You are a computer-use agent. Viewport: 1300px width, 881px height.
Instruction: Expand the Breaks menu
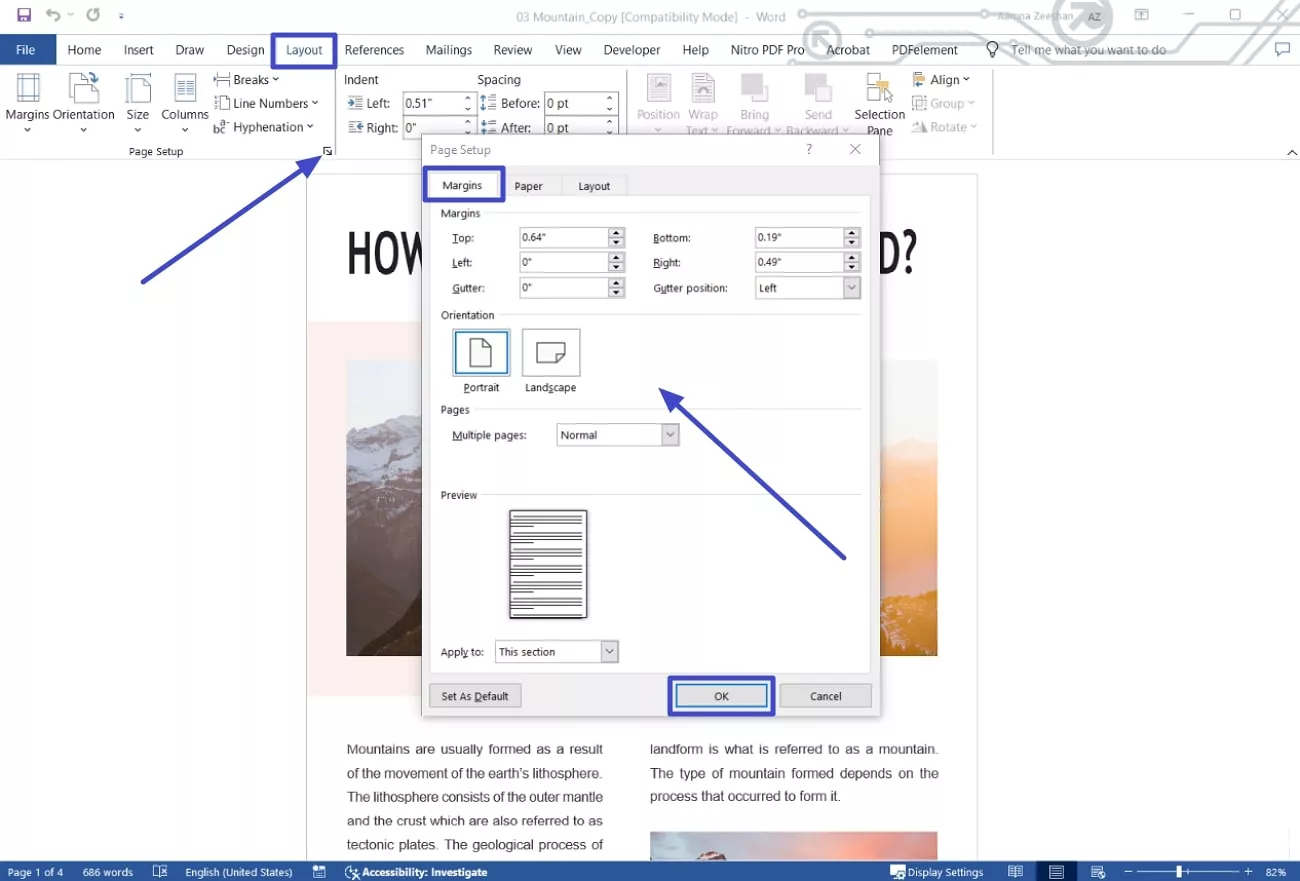click(247, 80)
